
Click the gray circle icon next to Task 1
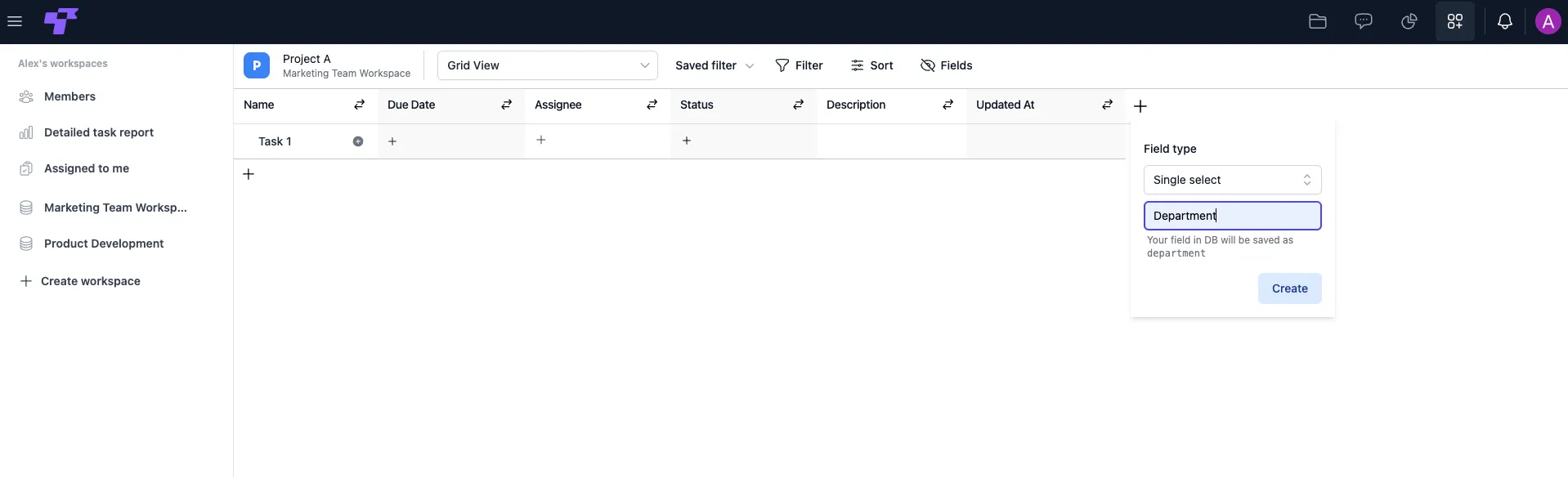coord(358,141)
